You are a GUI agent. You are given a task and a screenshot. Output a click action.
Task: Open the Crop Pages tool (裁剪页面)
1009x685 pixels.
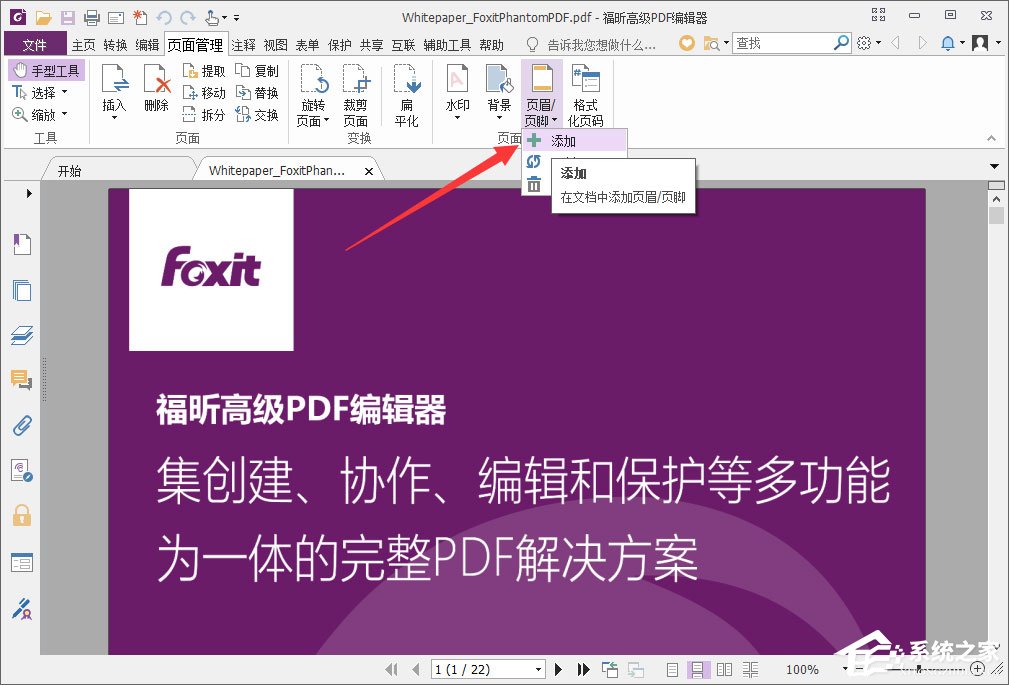pos(356,95)
